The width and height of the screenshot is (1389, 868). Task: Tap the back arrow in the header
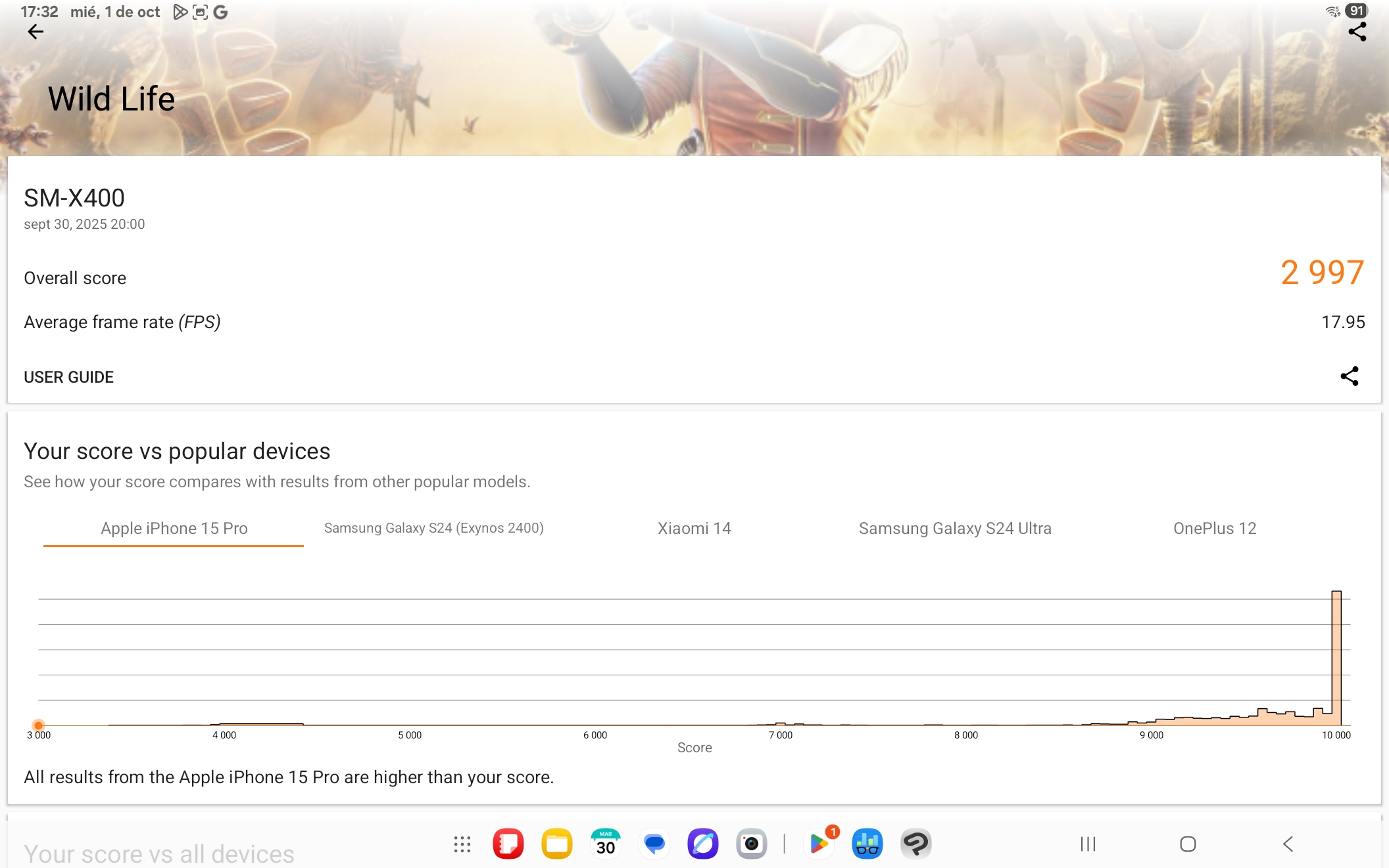click(36, 32)
